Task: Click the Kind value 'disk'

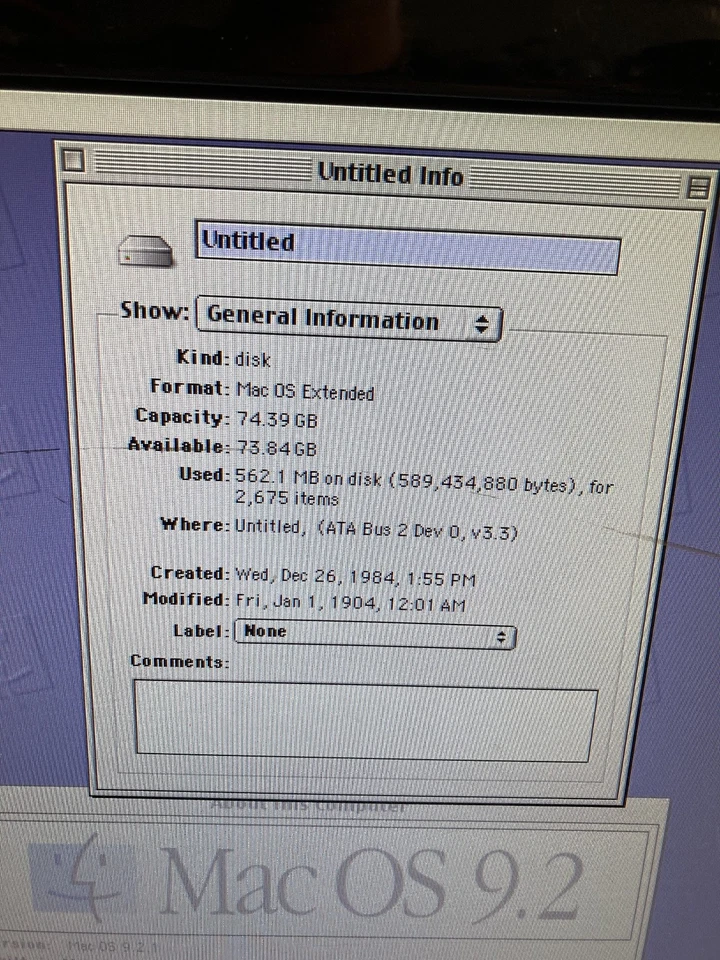Action: click(253, 359)
